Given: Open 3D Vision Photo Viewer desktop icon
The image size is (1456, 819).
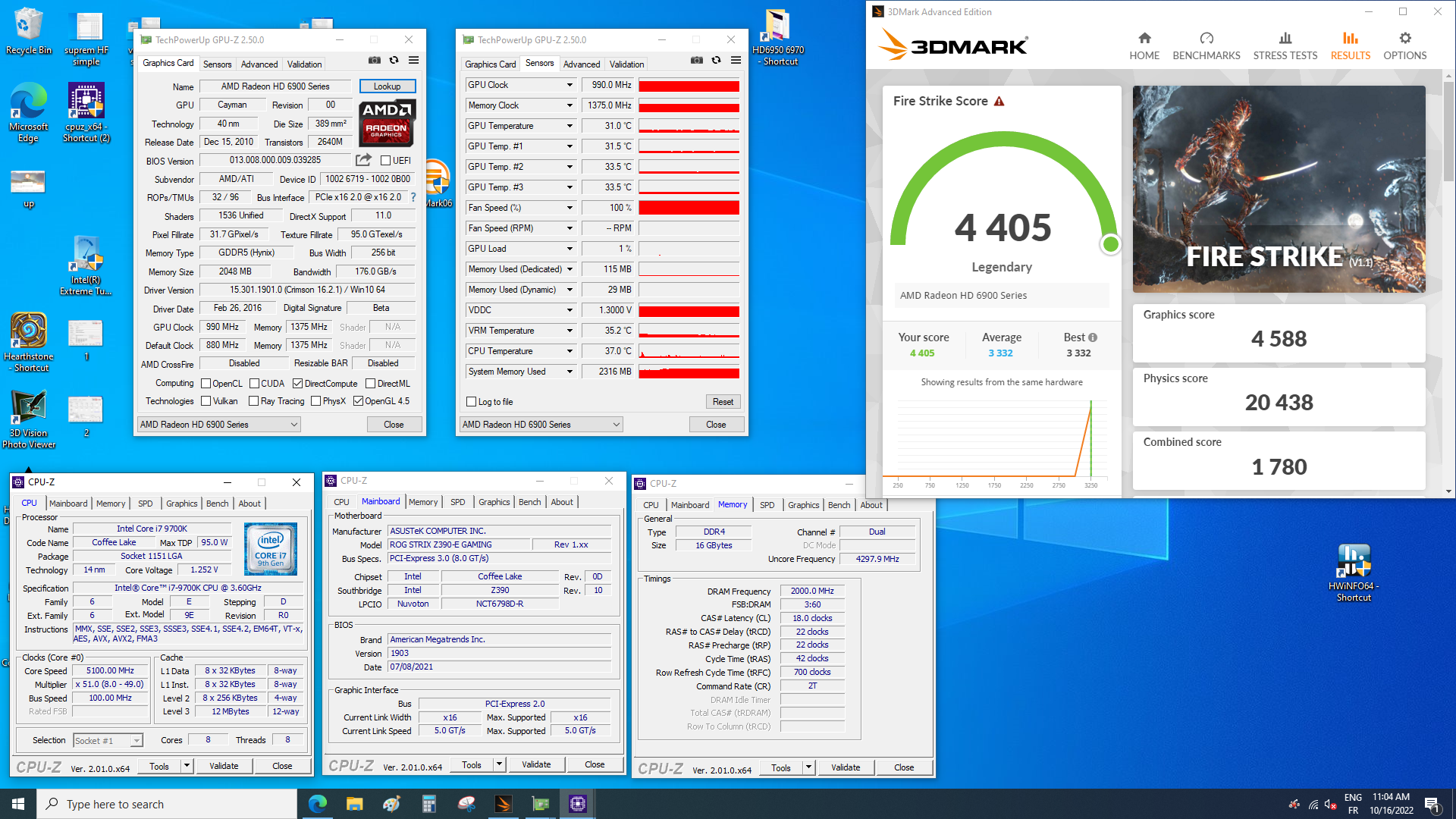Looking at the screenshot, I should [x=29, y=419].
